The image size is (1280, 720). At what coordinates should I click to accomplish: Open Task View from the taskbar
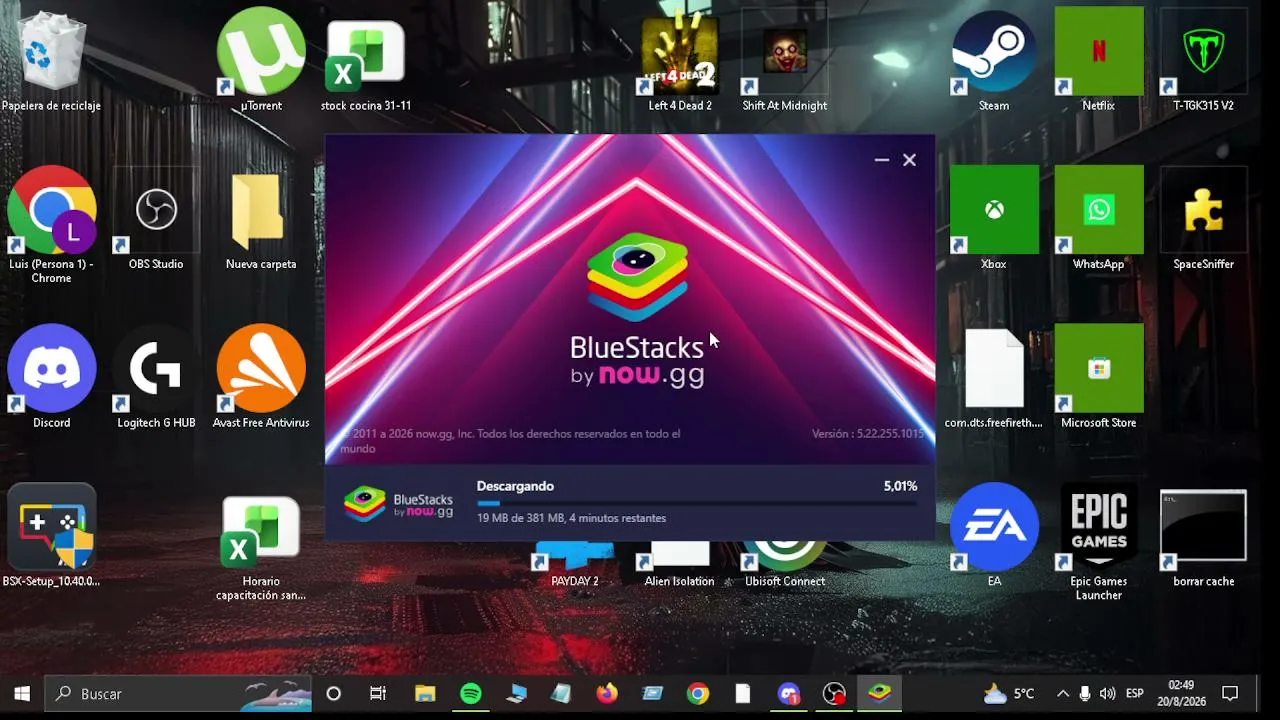tap(378, 693)
